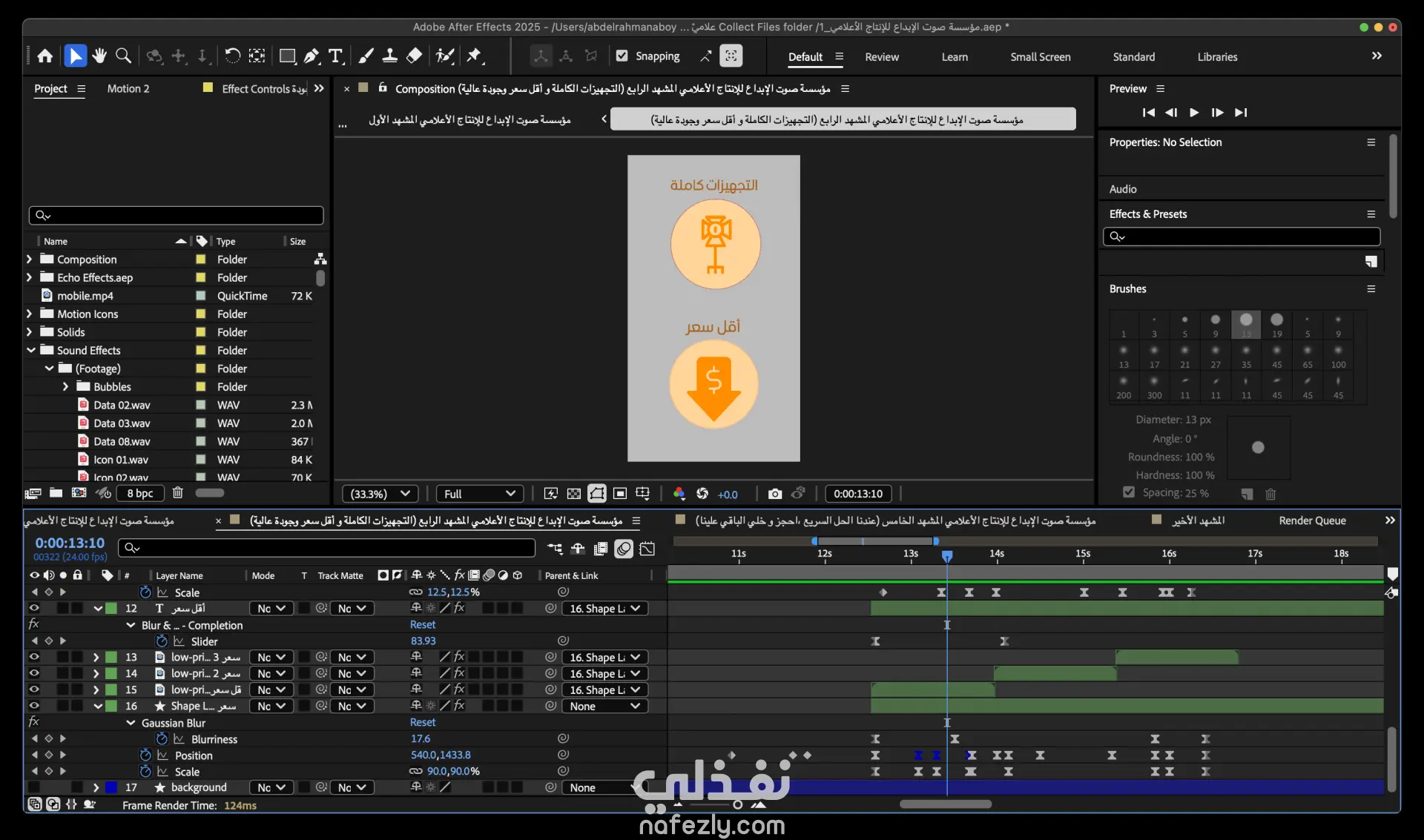The height and width of the screenshot is (840, 1424).
Task: Expand the Motion Icons folder
Action: click(x=30, y=314)
